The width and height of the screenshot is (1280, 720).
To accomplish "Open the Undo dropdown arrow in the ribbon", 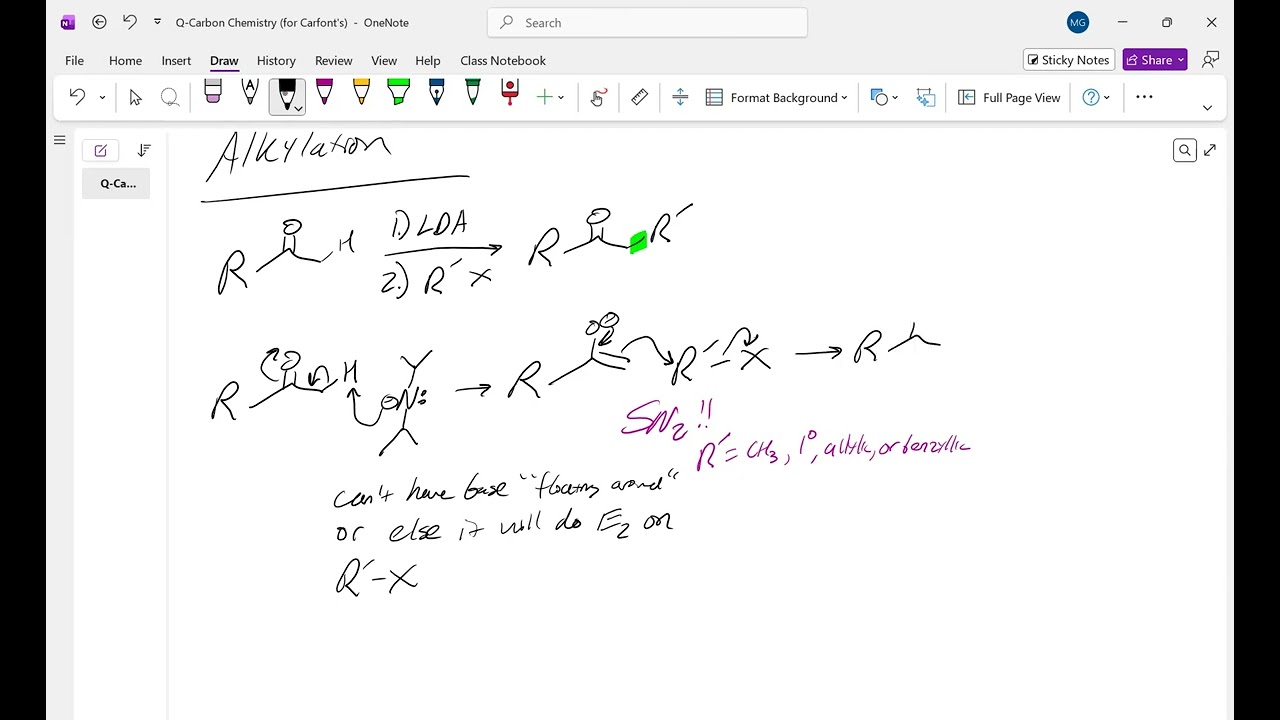I will click(x=102, y=98).
